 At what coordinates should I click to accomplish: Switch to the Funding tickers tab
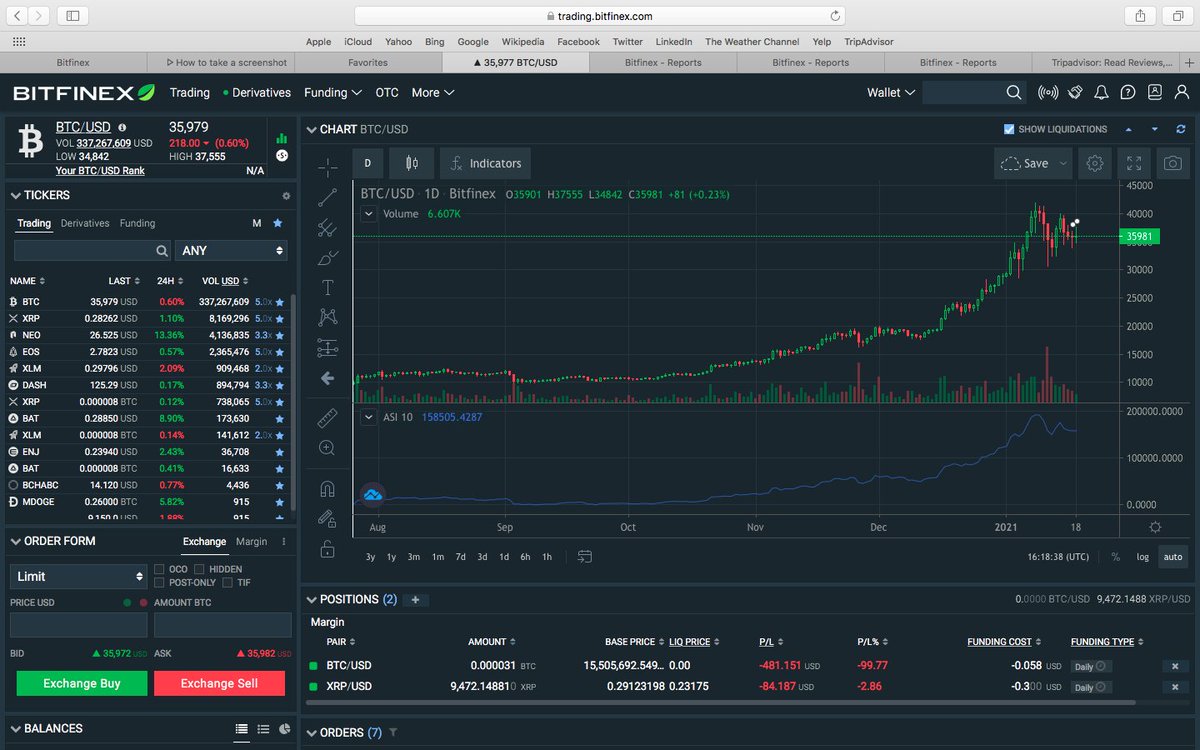pos(137,223)
